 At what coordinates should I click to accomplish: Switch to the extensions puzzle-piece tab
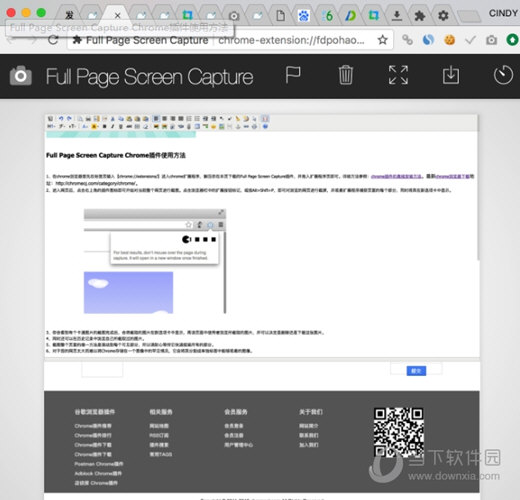tap(420, 15)
